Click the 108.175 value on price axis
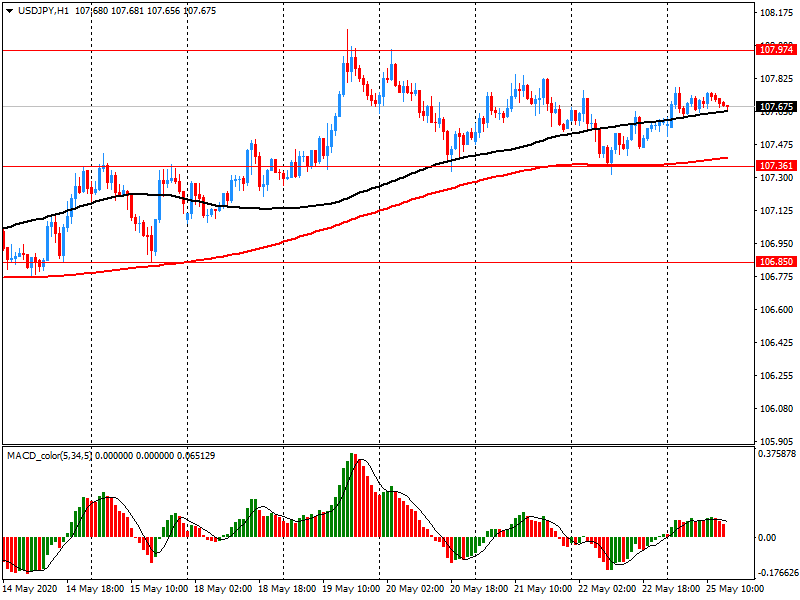This screenshot has width=800, height=600. pyautogui.click(x=777, y=14)
